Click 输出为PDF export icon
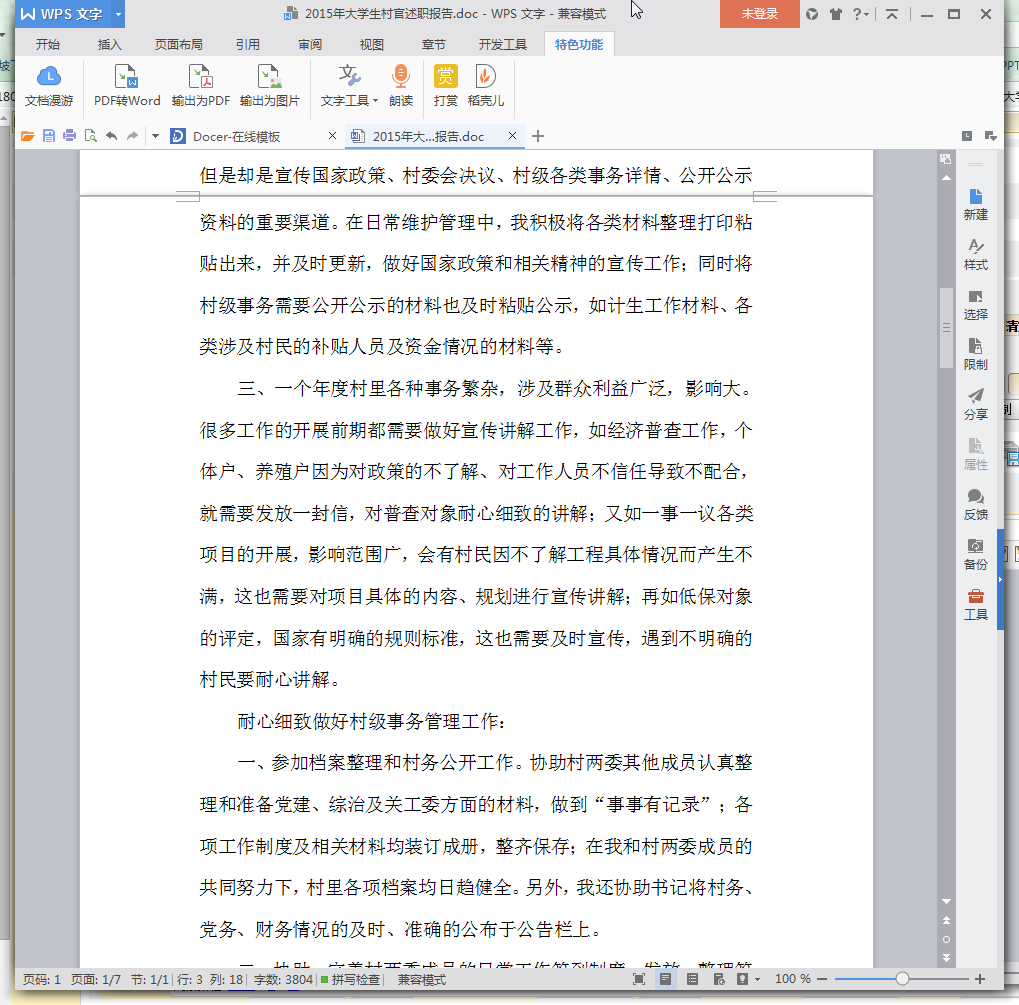1019x1005 pixels. (x=201, y=86)
